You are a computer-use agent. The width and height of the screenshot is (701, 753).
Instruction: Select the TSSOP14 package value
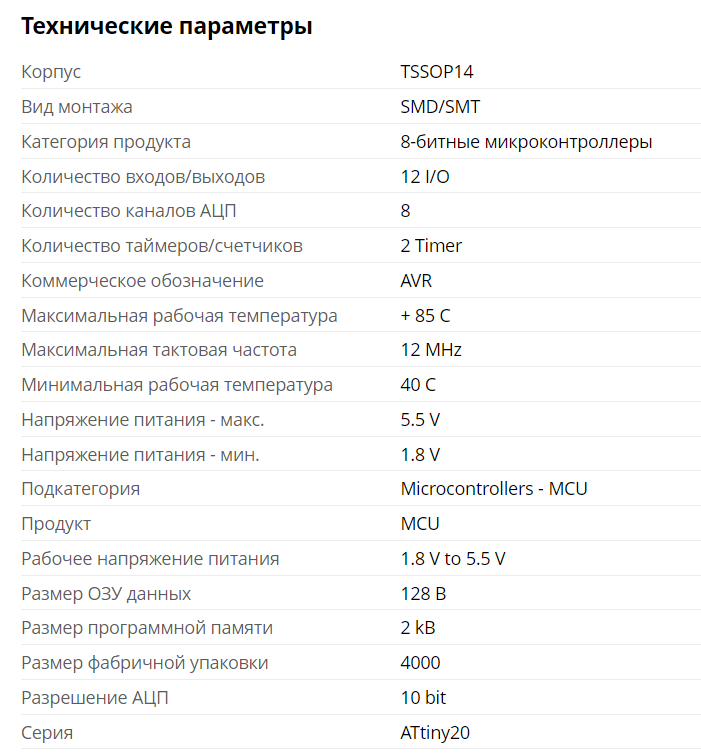[x=436, y=72]
